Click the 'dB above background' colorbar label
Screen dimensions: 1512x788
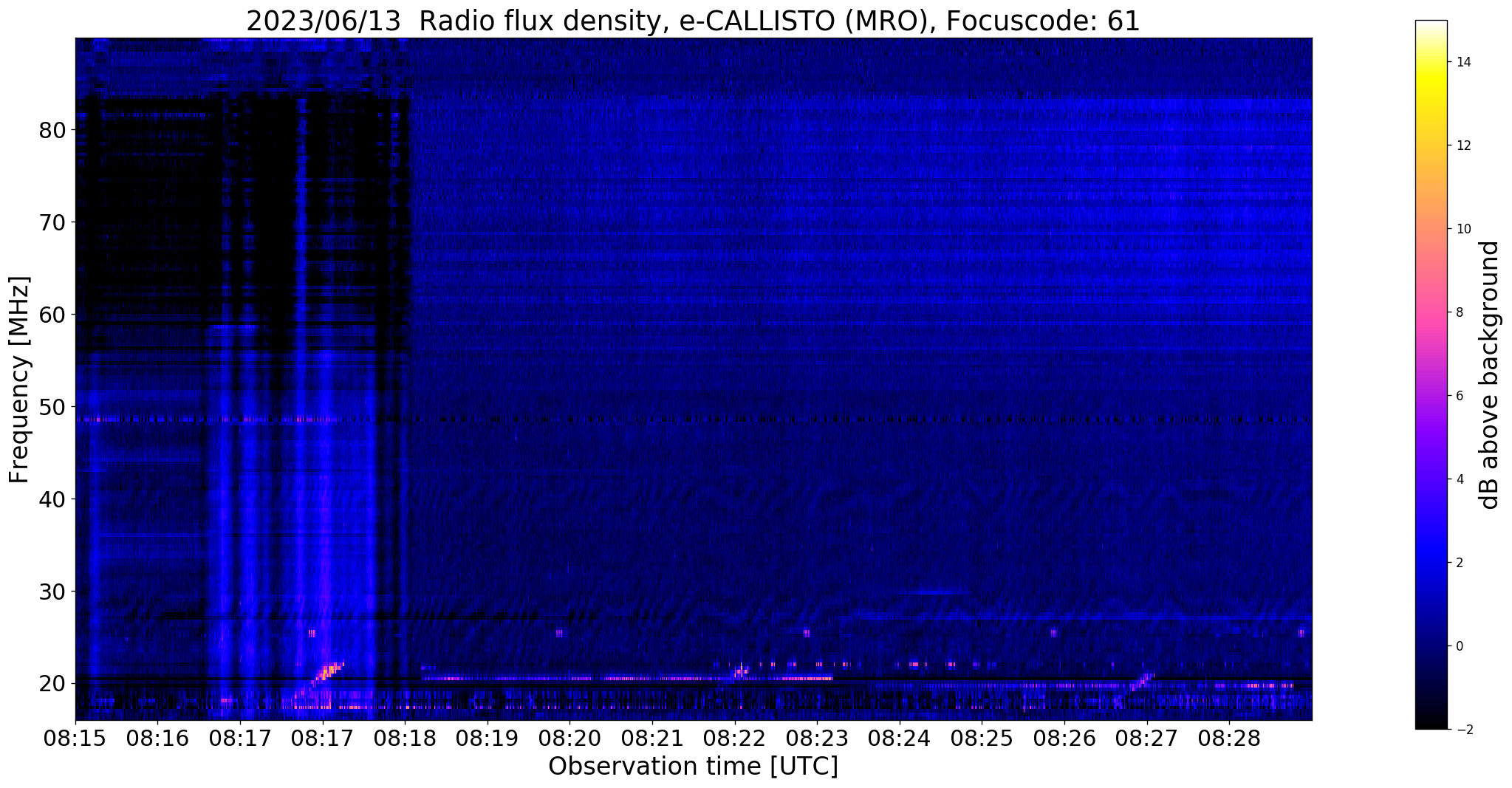(1489, 375)
